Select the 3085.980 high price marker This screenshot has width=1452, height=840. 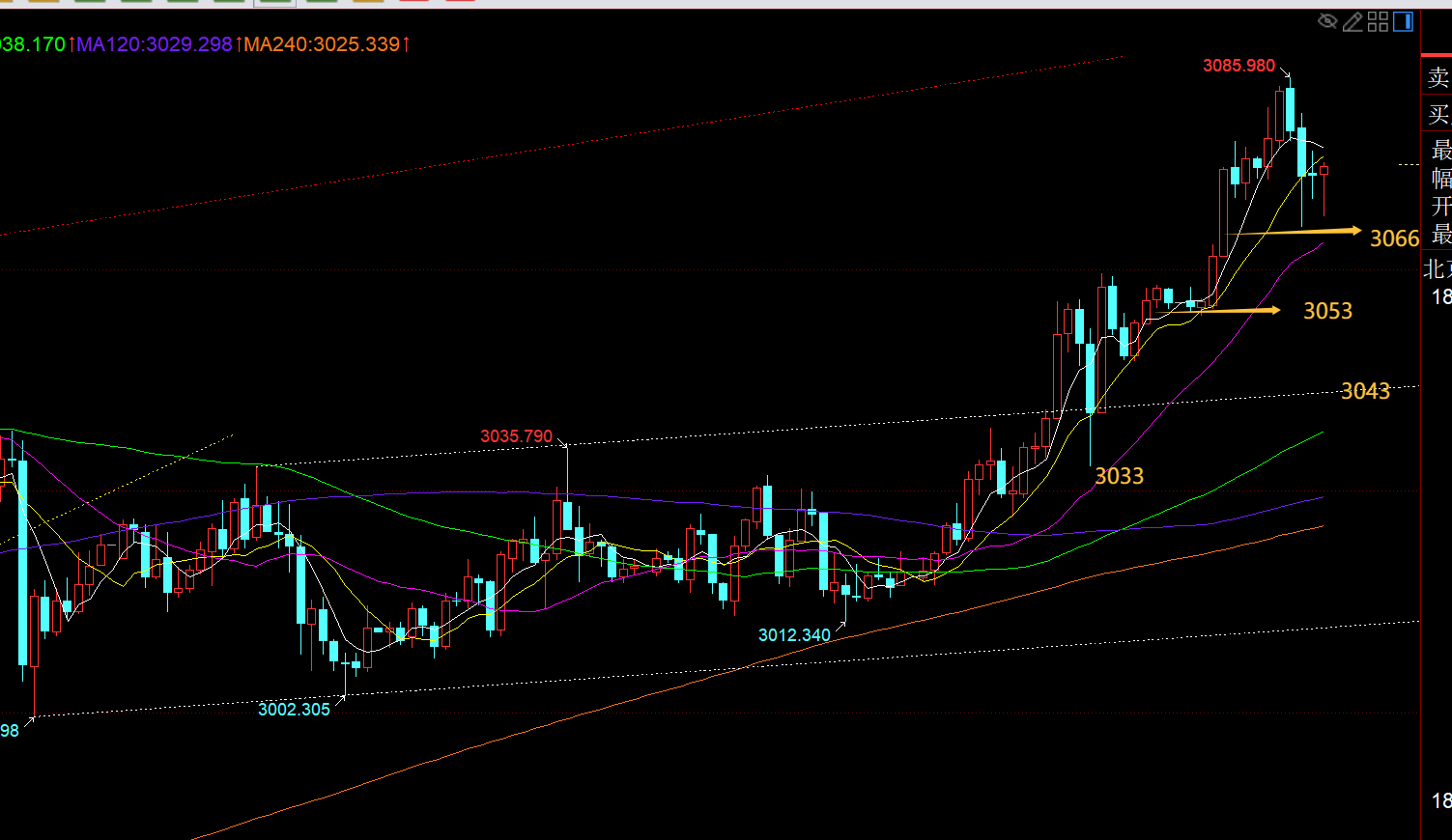pyautogui.click(x=1238, y=66)
